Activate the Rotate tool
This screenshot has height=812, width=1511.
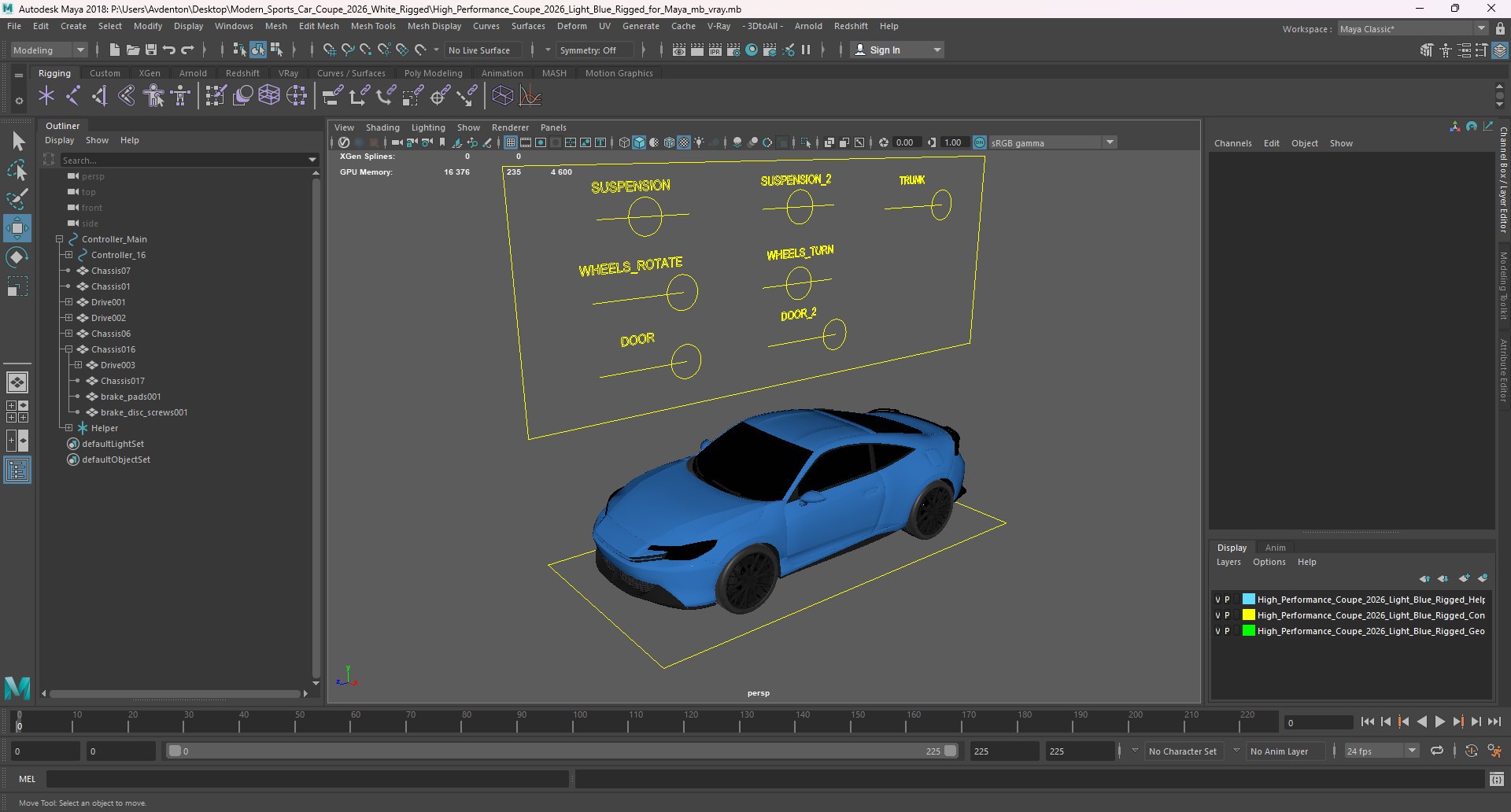[17, 257]
